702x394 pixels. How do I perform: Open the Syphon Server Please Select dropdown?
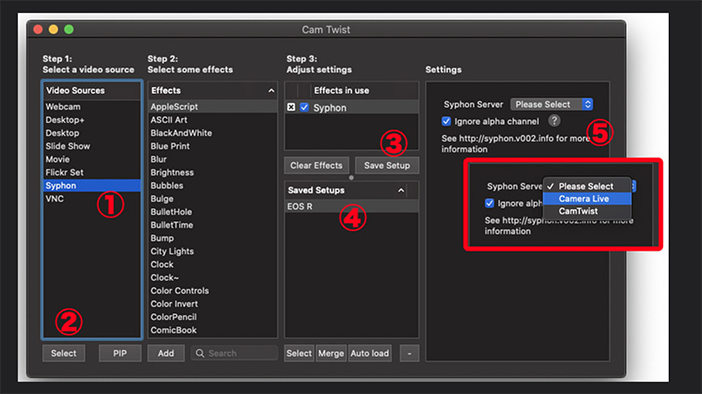pyautogui.click(x=552, y=104)
